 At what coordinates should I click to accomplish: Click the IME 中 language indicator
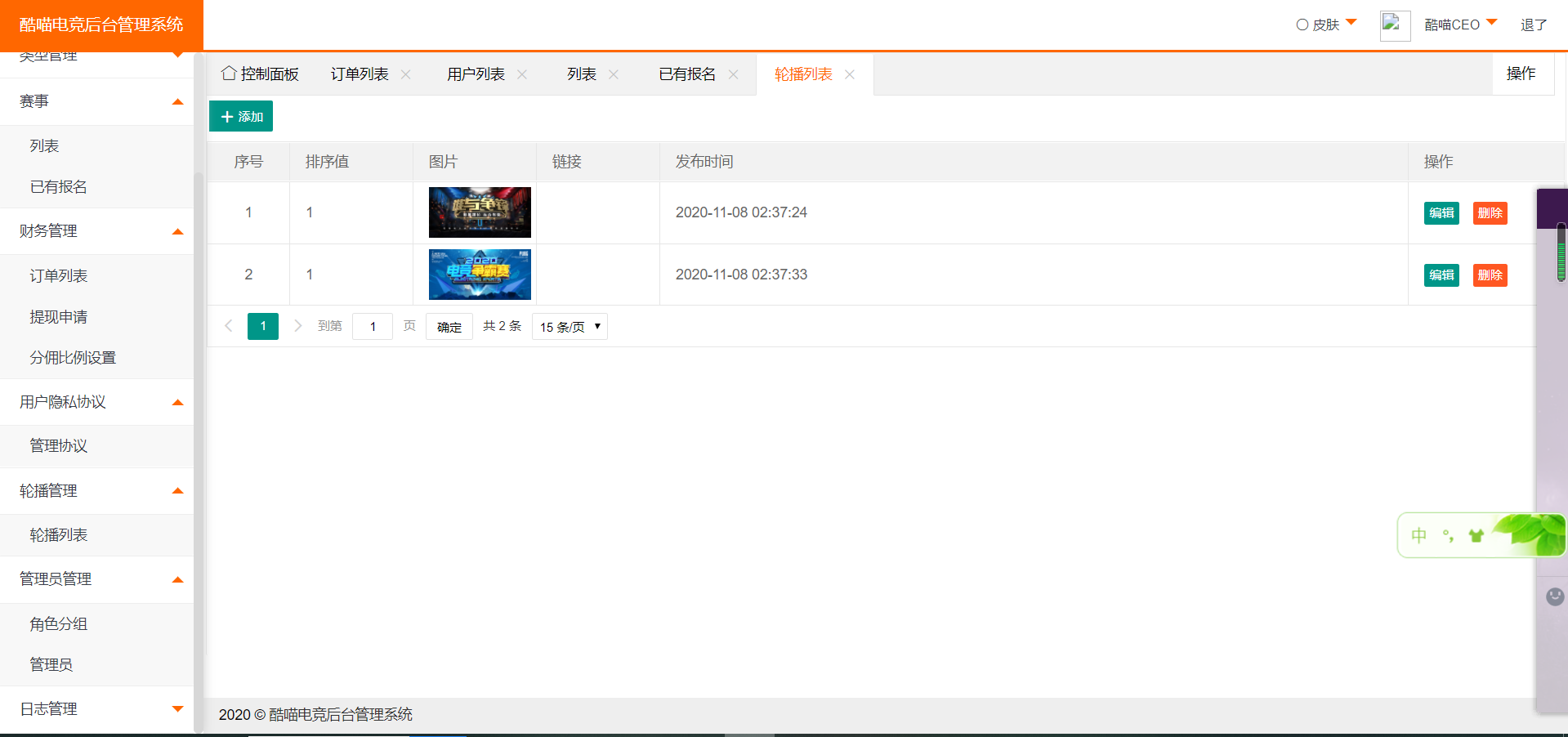point(1419,536)
